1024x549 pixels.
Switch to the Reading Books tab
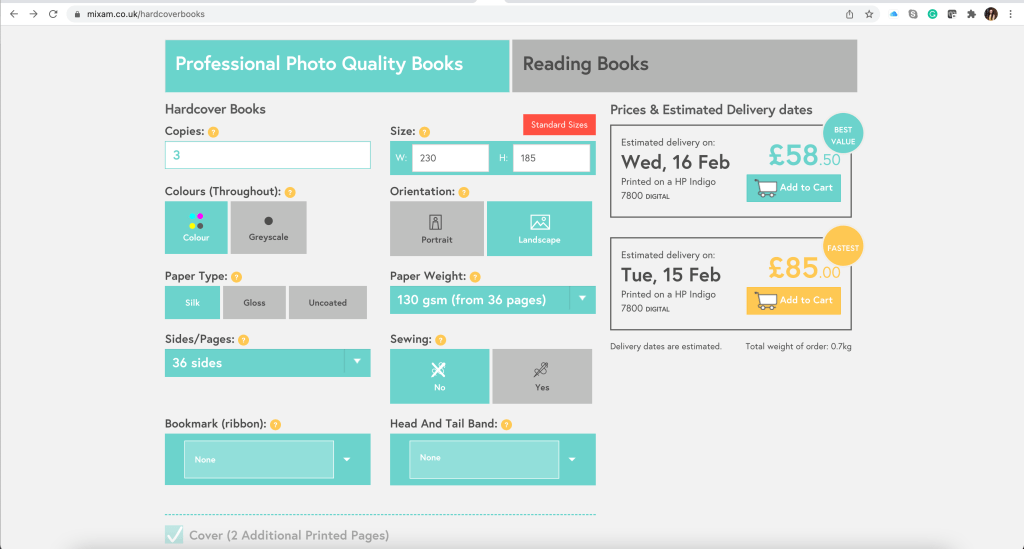click(x=684, y=65)
